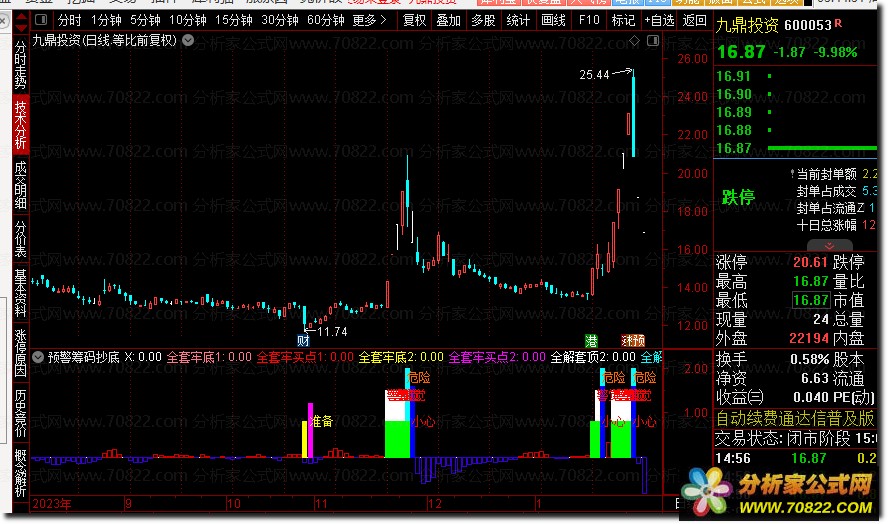Click the 2023年 date label on time axis
The width and height of the screenshot is (889, 524).
coord(52,504)
